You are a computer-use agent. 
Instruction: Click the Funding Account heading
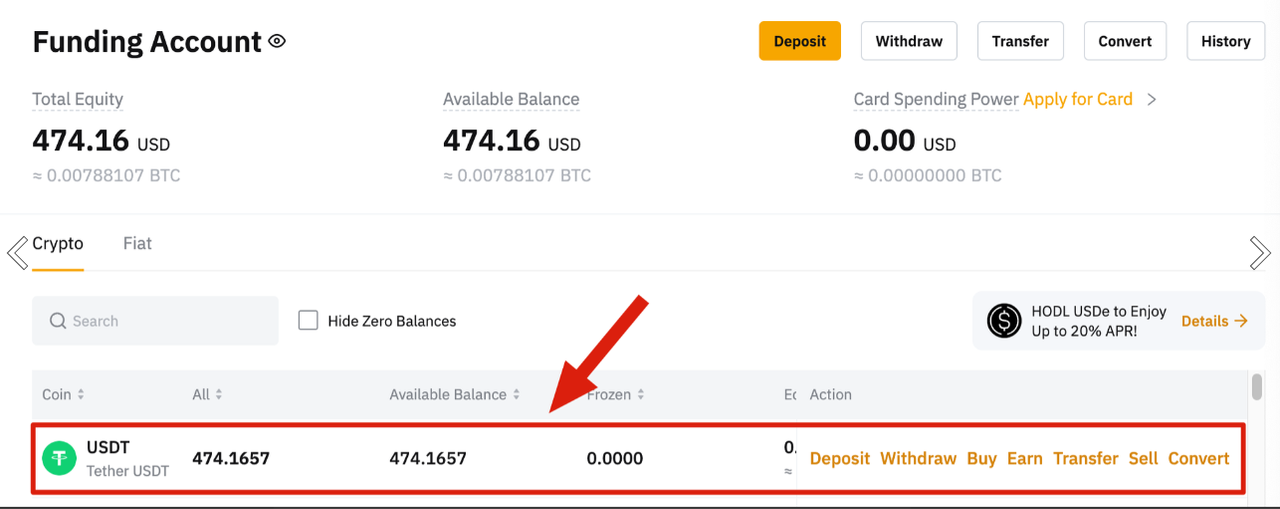pyautogui.click(x=147, y=42)
